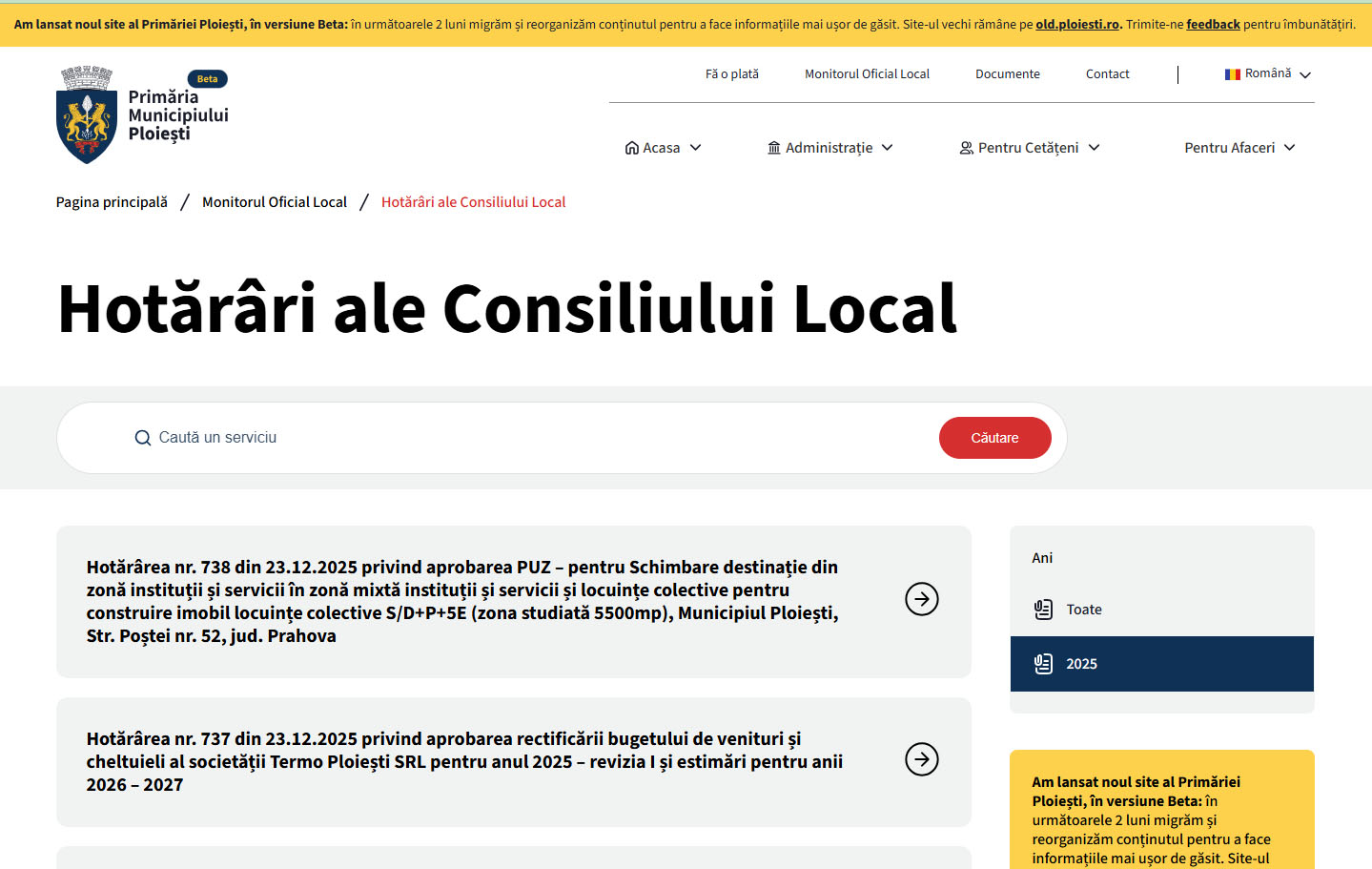This screenshot has width=1372, height=869.
Task: Expand the Pentru Afaceri menu chevron
Action: [x=1290, y=148]
